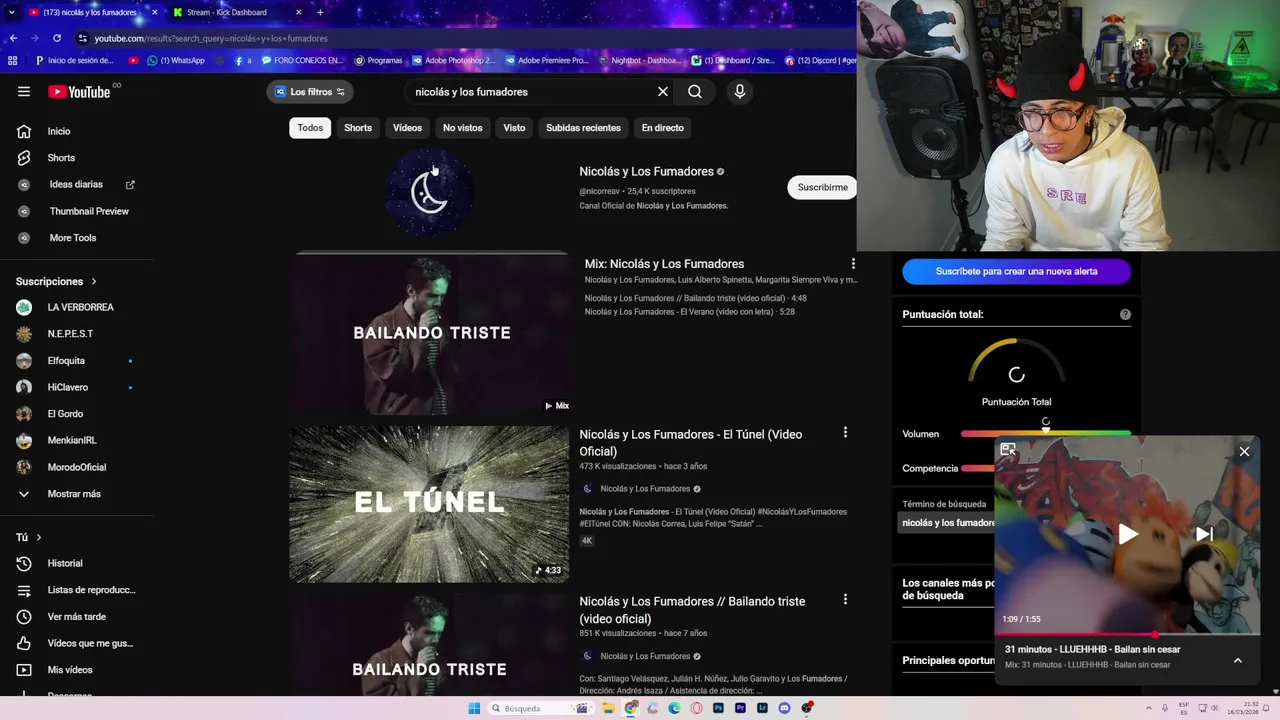This screenshot has width=1280, height=720.
Task: Go back in the browser
Action: point(13,38)
